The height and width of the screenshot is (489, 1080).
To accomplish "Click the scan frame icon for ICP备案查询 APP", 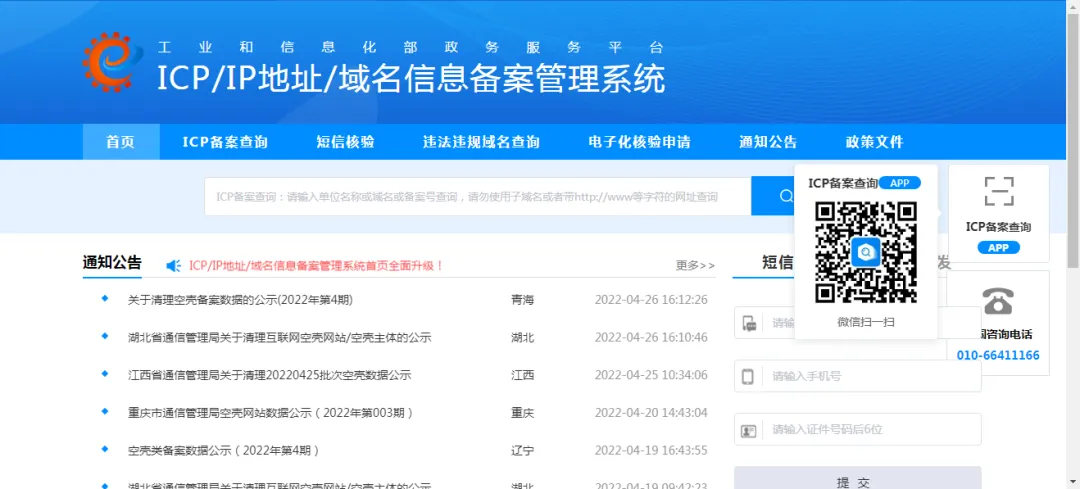I will 998,192.
